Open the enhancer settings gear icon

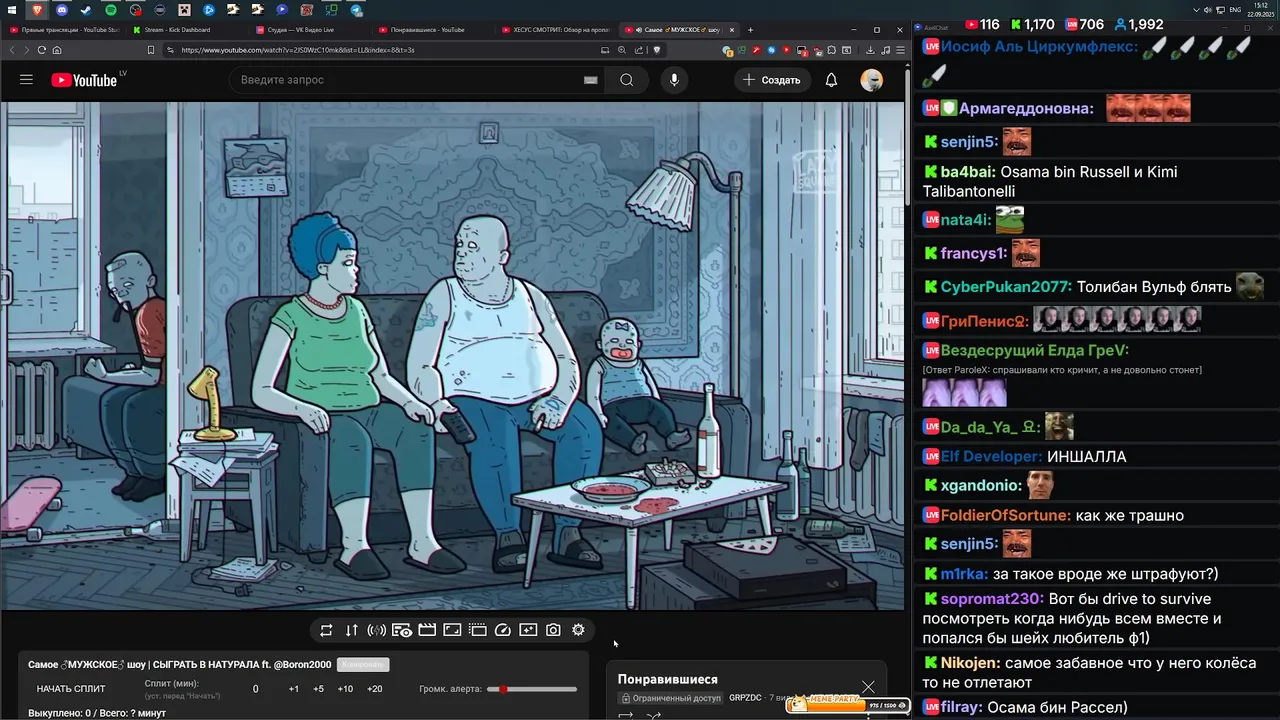578,630
